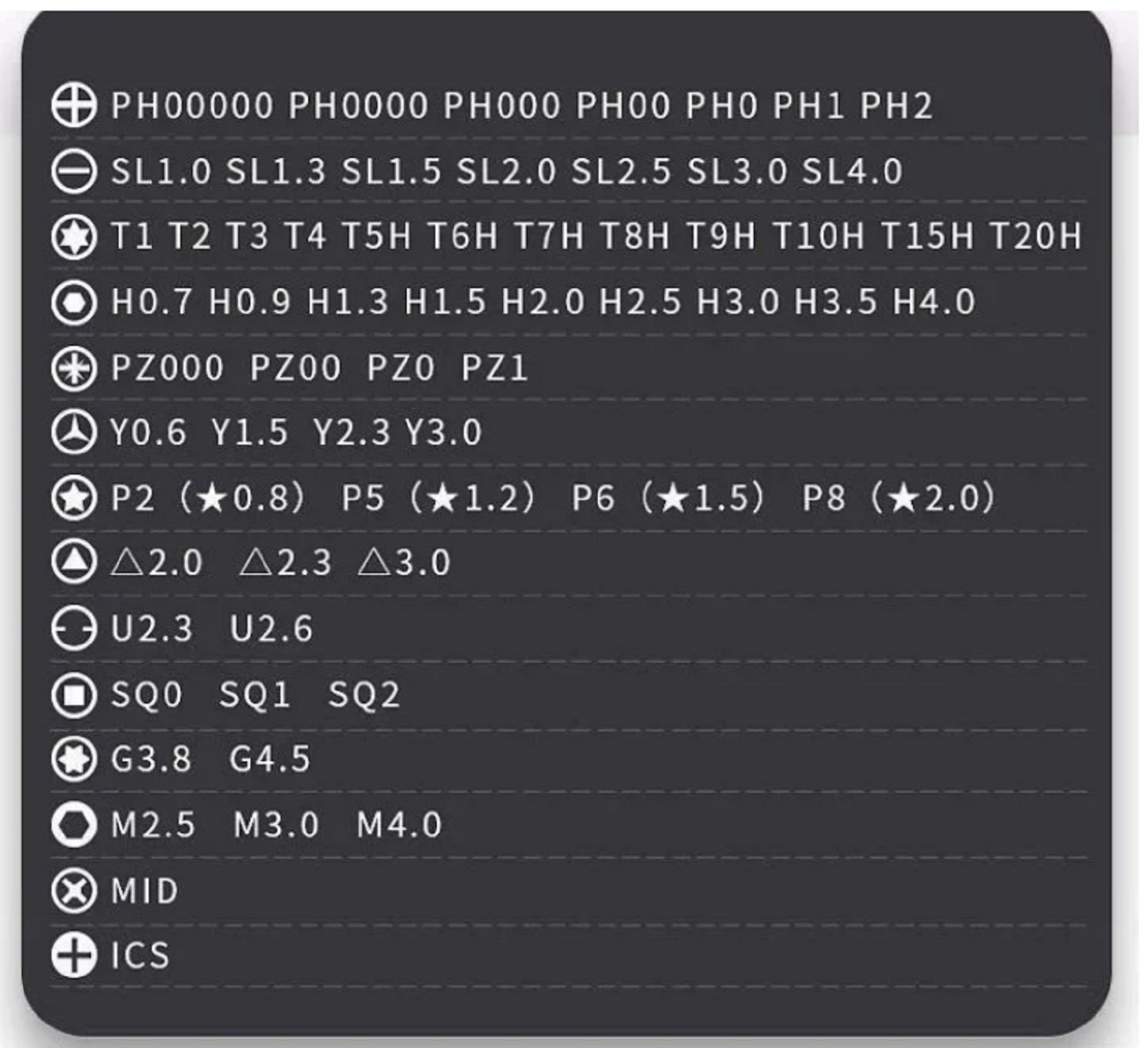
Task: Click the triangle bit icon in the row list
Action: pyautogui.click(x=74, y=563)
